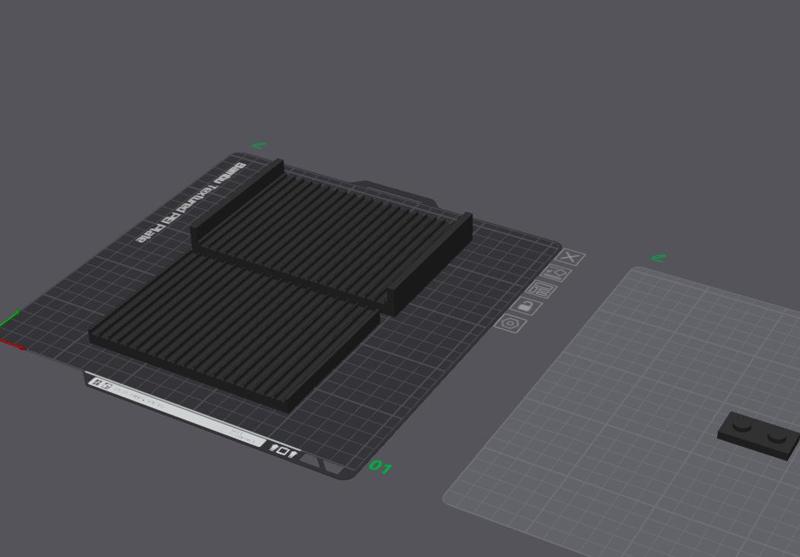800x557 pixels.
Task: Open plate settings via the hexagon gear icon
Action: (x=511, y=323)
